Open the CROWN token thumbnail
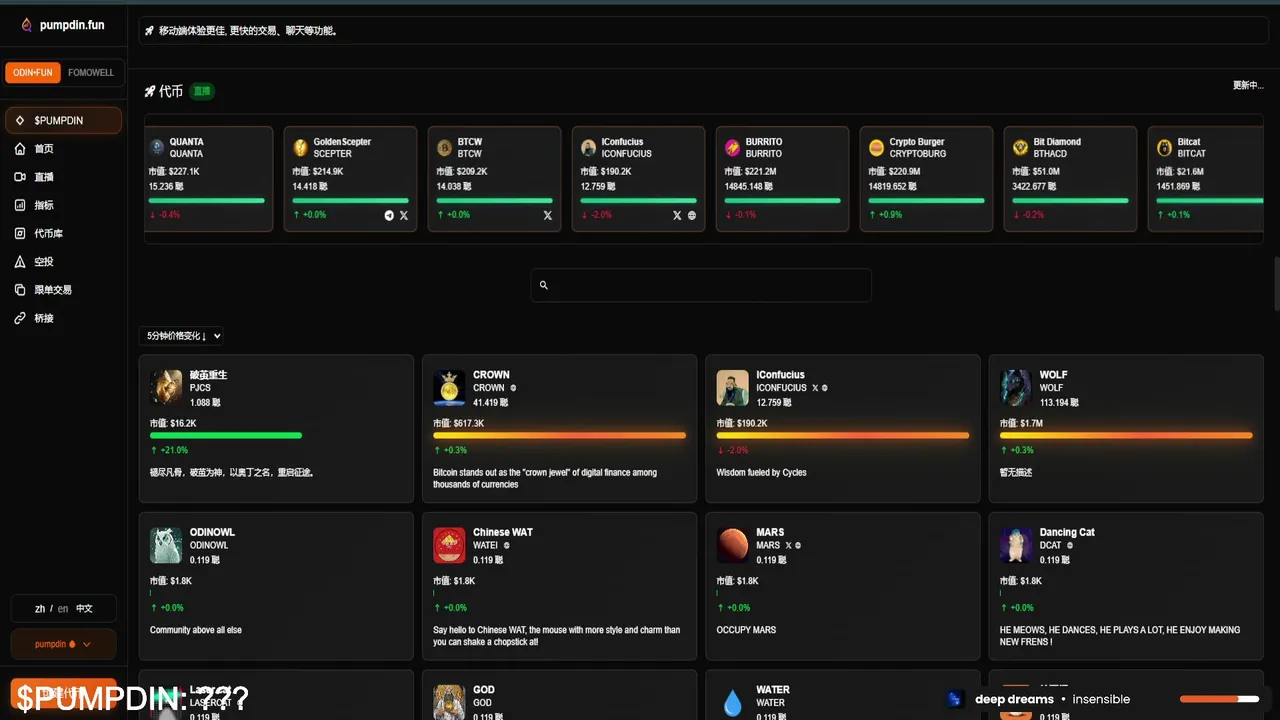 click(x=450, y=388)
